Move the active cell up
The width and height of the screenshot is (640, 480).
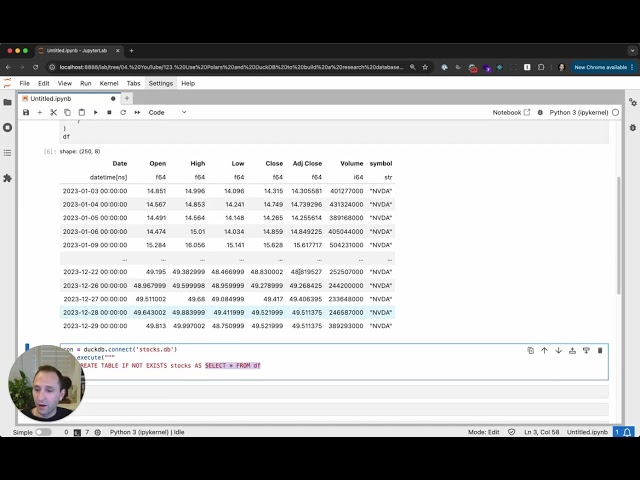tap(544, 350)
